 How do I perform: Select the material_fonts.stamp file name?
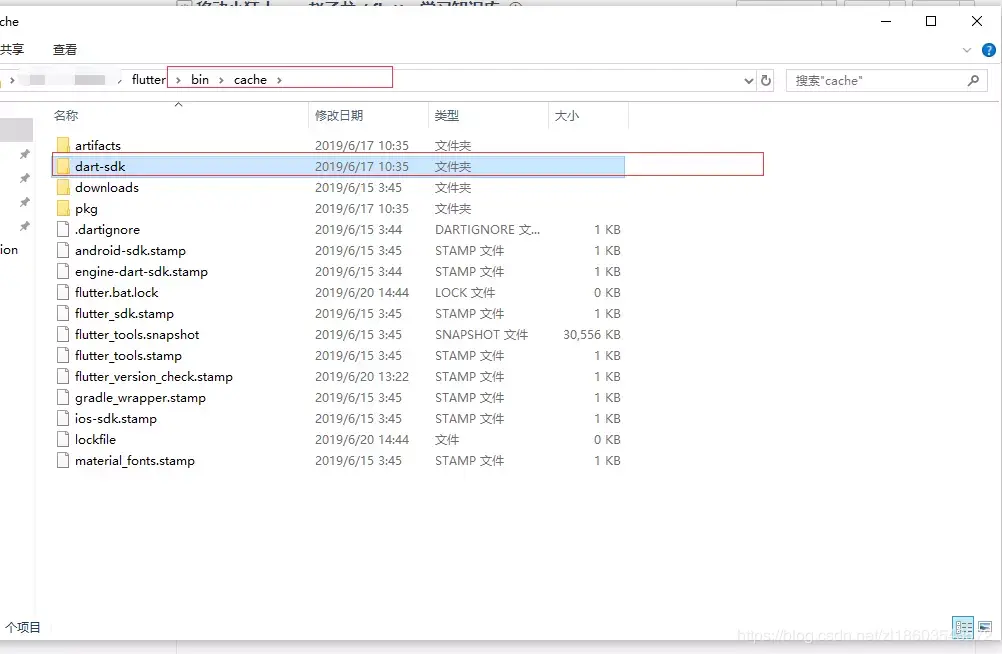pos(135,460)
